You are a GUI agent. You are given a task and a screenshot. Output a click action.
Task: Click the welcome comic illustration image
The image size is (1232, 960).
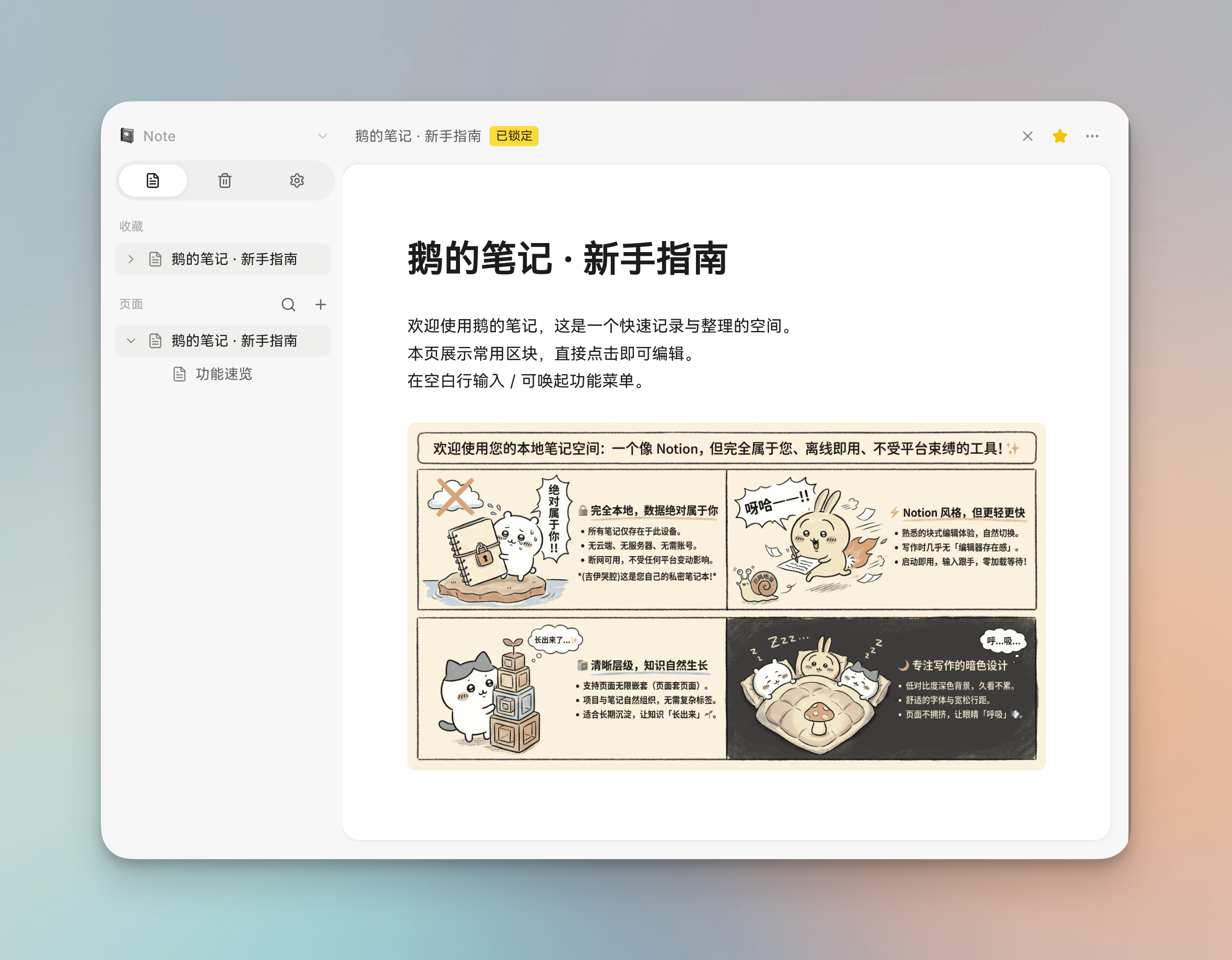[726, 596]
